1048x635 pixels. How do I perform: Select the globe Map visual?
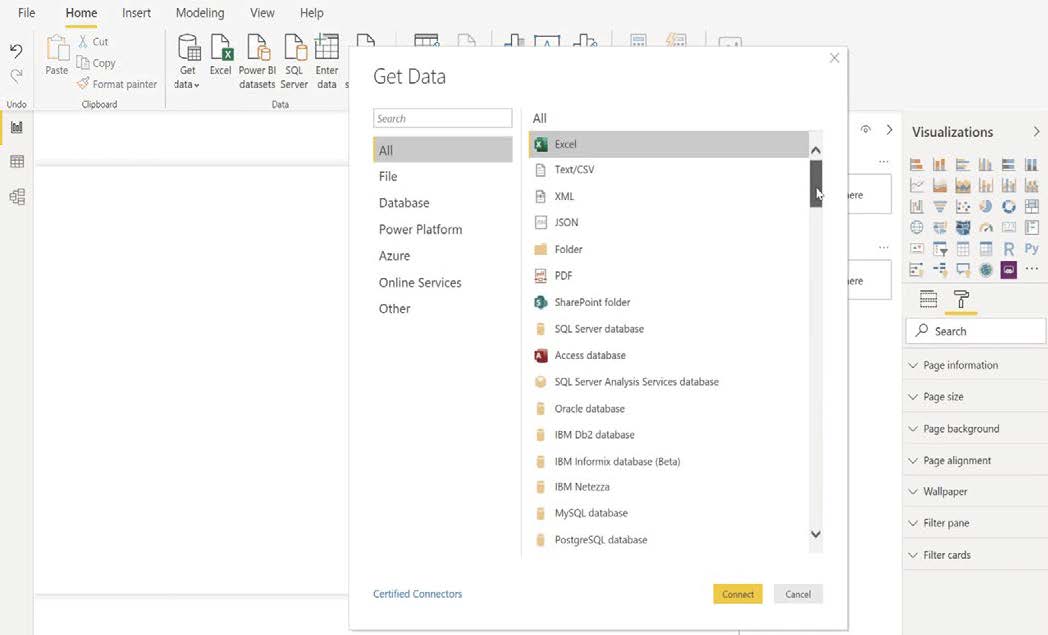tap(917, 228)
